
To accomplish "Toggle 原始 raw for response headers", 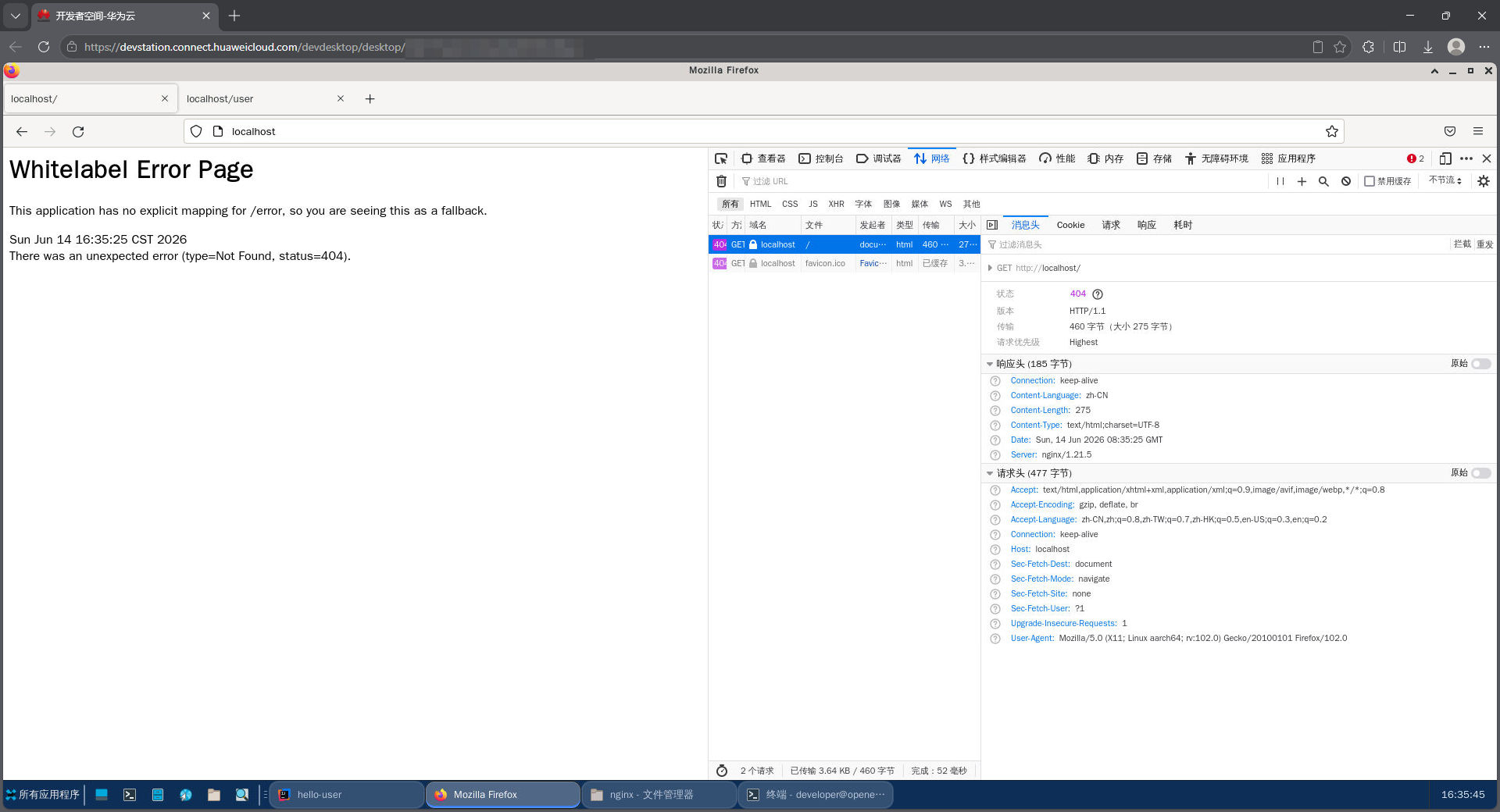I will [x=1480, y=364].
